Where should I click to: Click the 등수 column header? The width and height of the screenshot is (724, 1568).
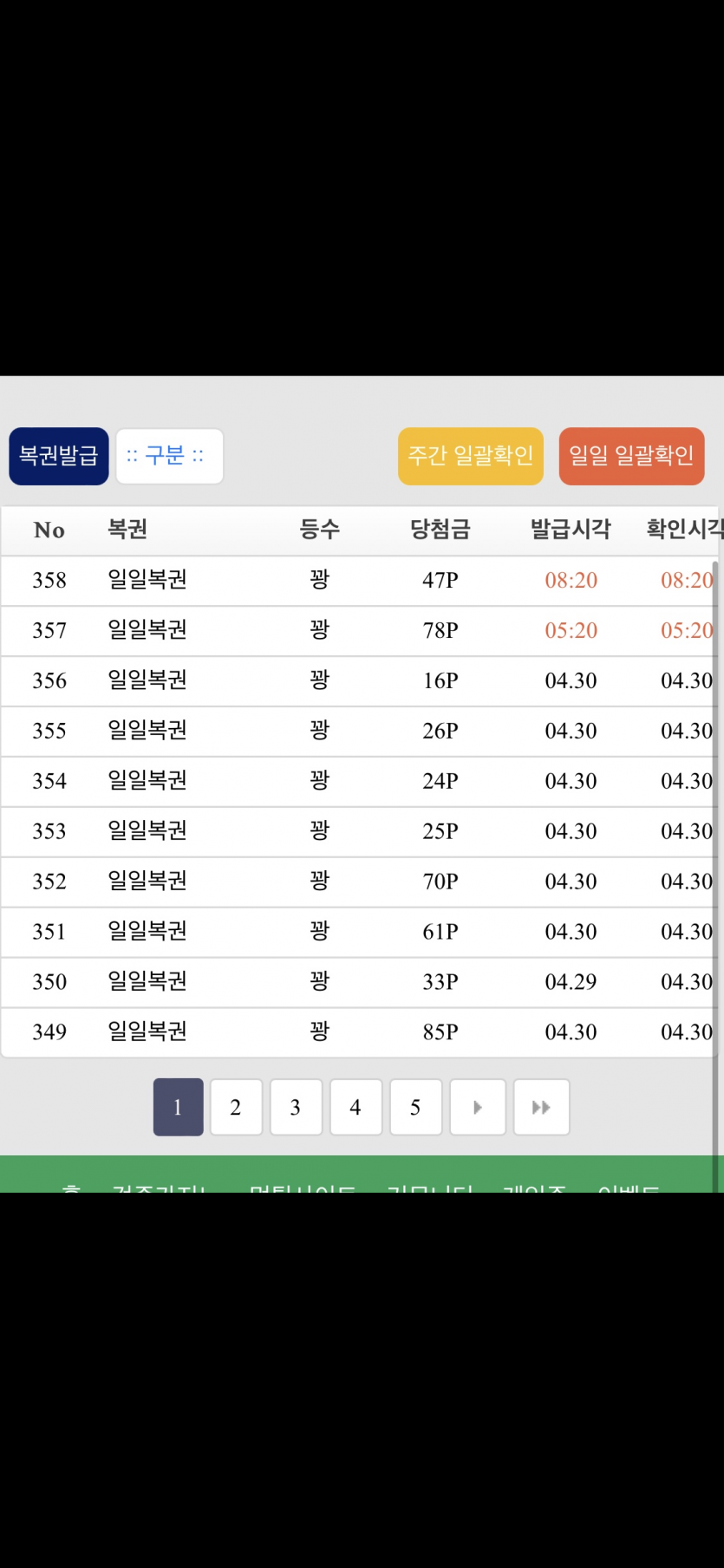[x=320, y=530]
